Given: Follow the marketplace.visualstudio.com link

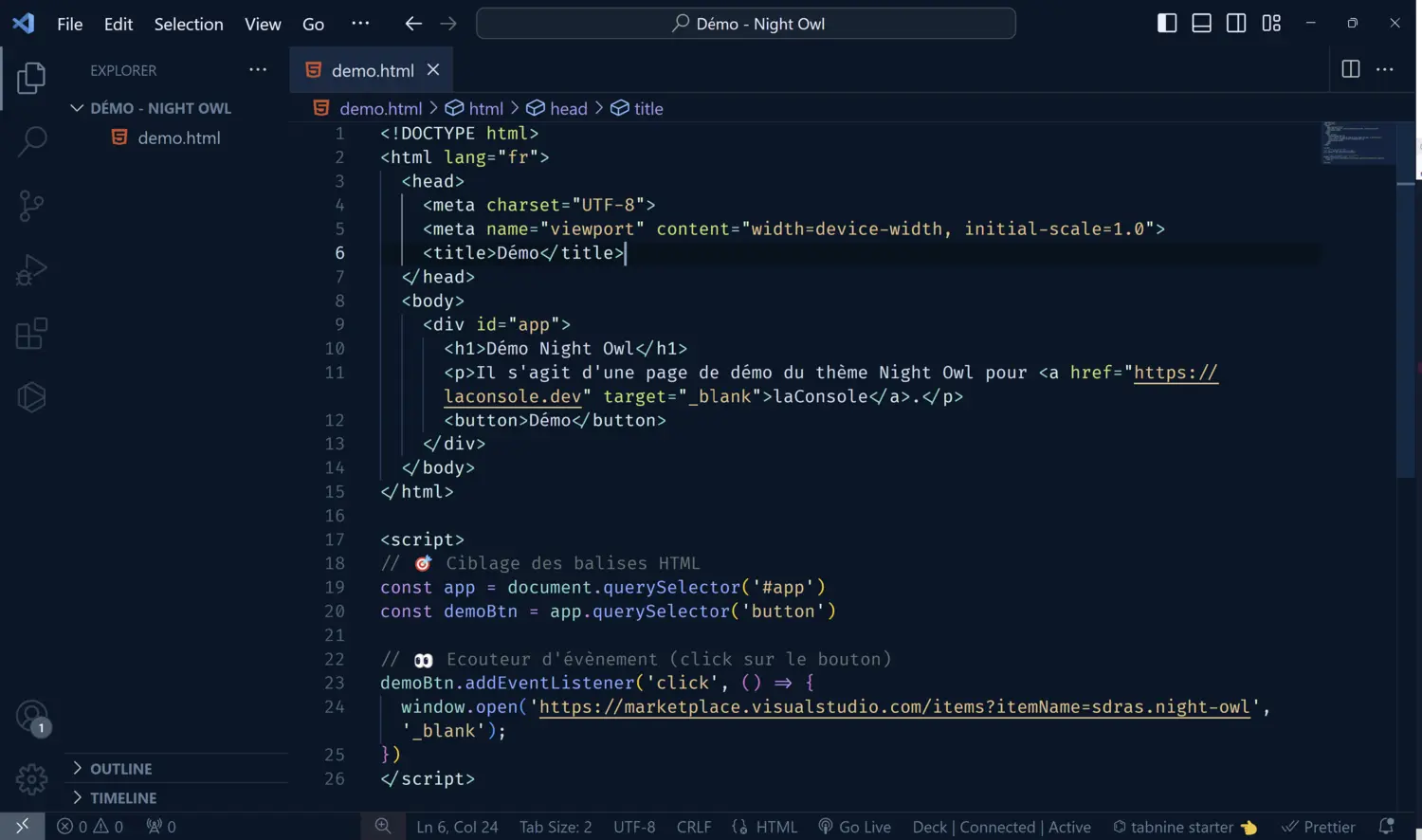Looking at the screenshot, I should coord(894,706).
